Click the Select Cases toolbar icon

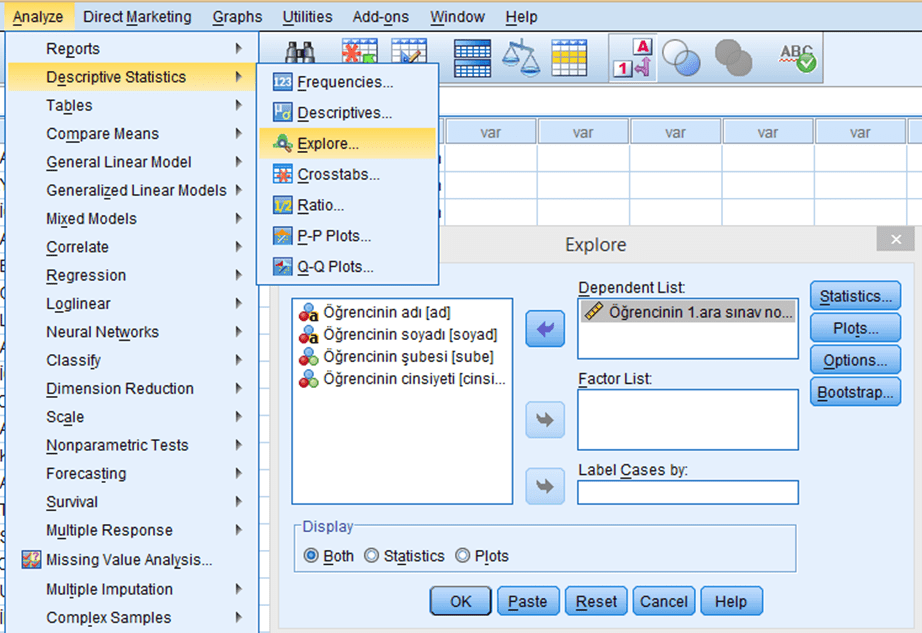pyautogui.click(x=569, y=57)
